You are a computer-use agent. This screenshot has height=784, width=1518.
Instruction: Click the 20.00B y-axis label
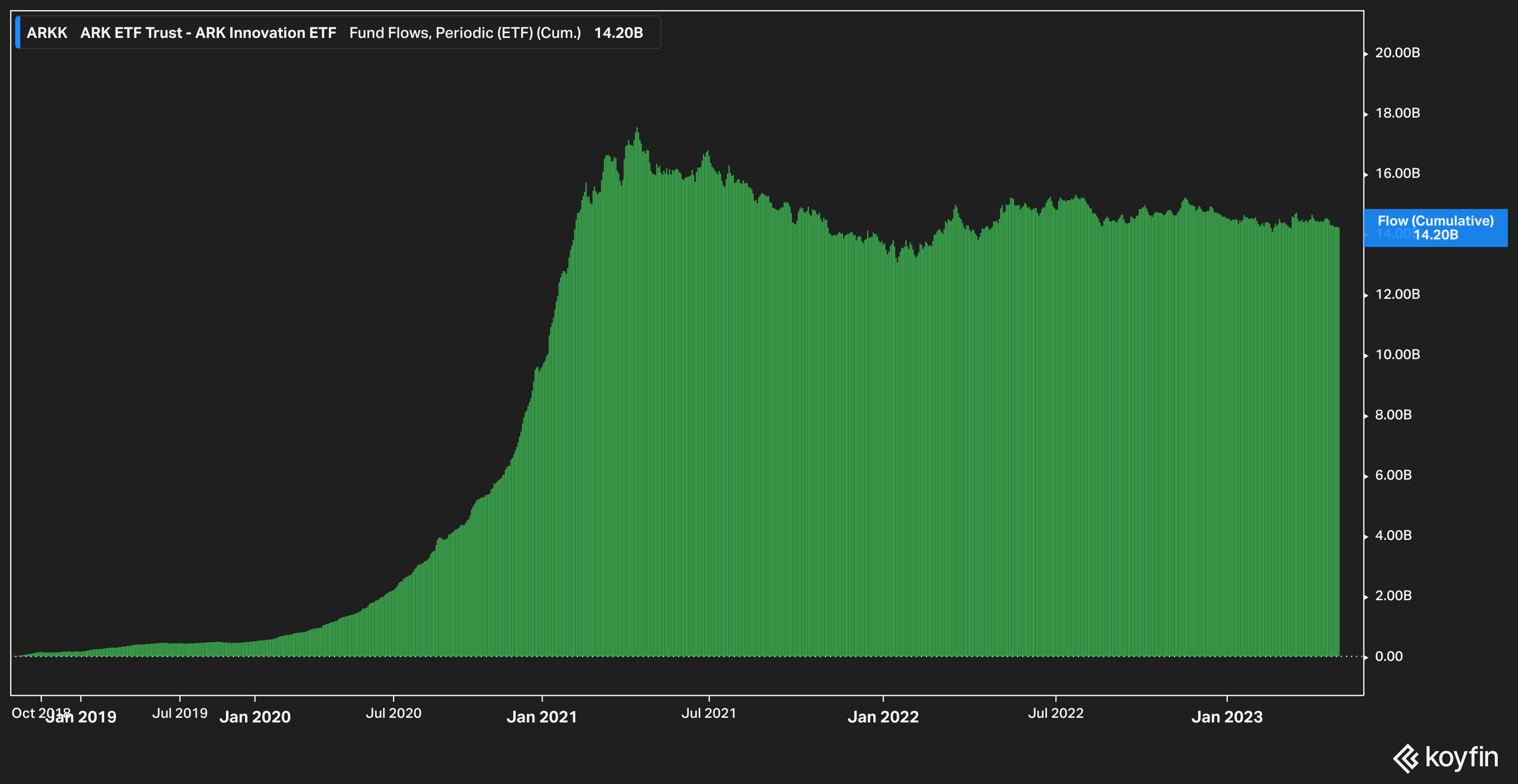point(1397,53)
